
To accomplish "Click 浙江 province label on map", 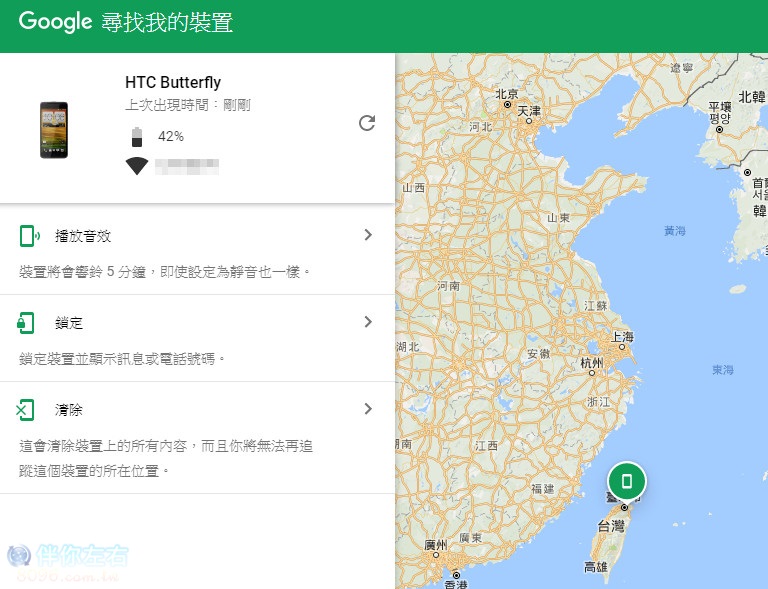I will pyautogui.click(x=599, y=402).
